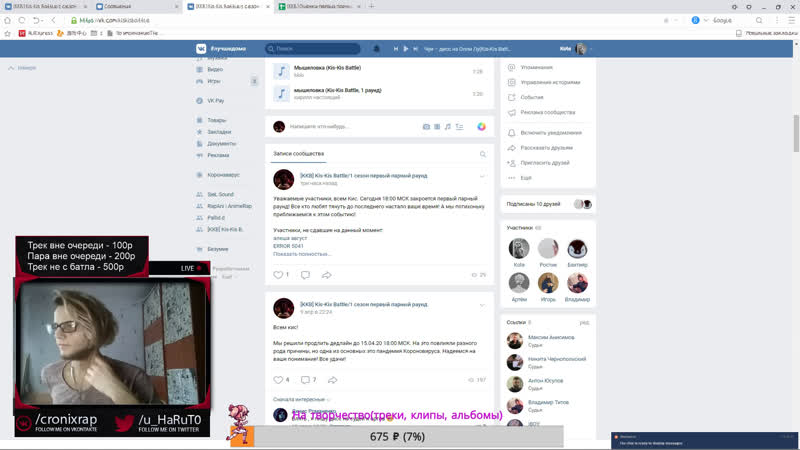800x450 pixels.
Task: Comment on the first wall post
Action: point(305,275)
